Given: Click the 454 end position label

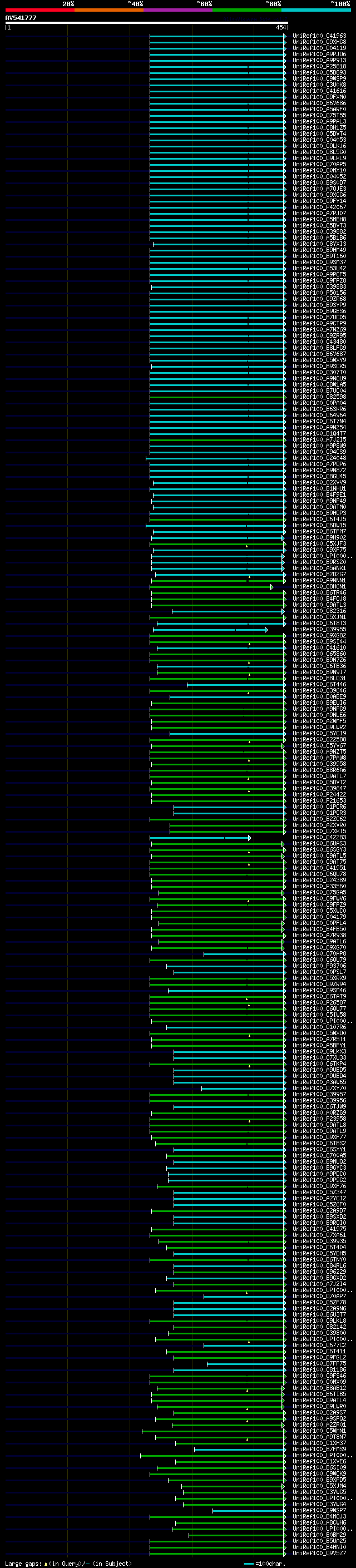Looking at the screenshot, I should (x=280, y=28).
